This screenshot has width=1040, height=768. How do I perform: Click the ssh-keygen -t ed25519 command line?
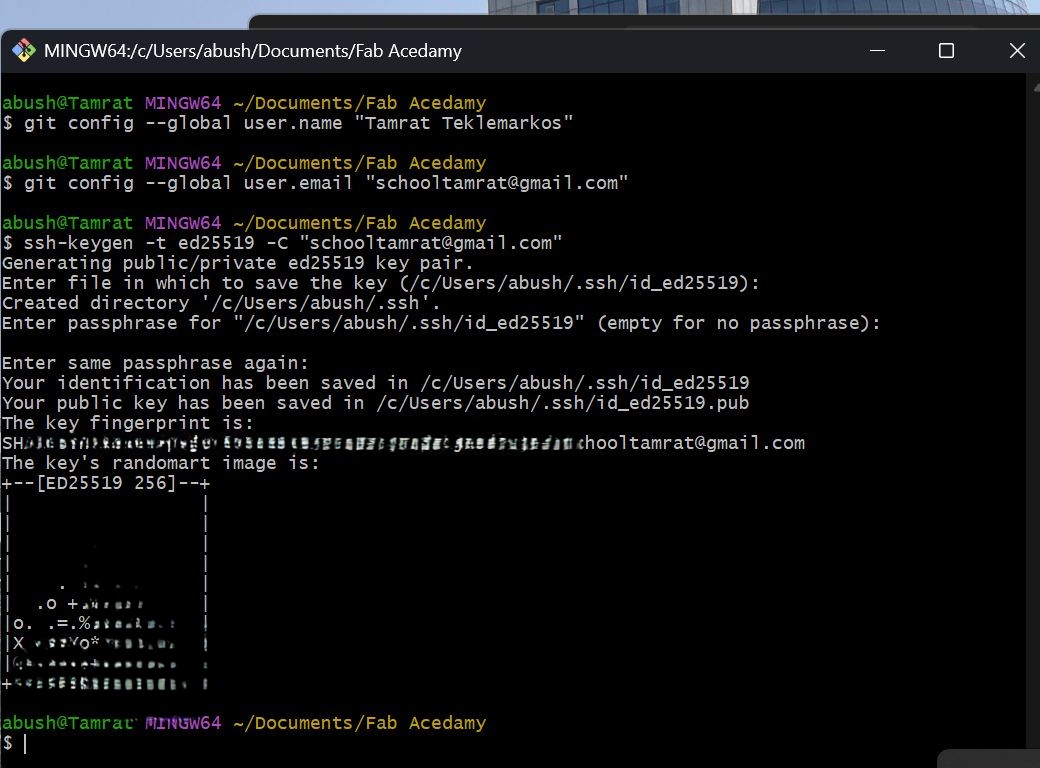point(282,243)
